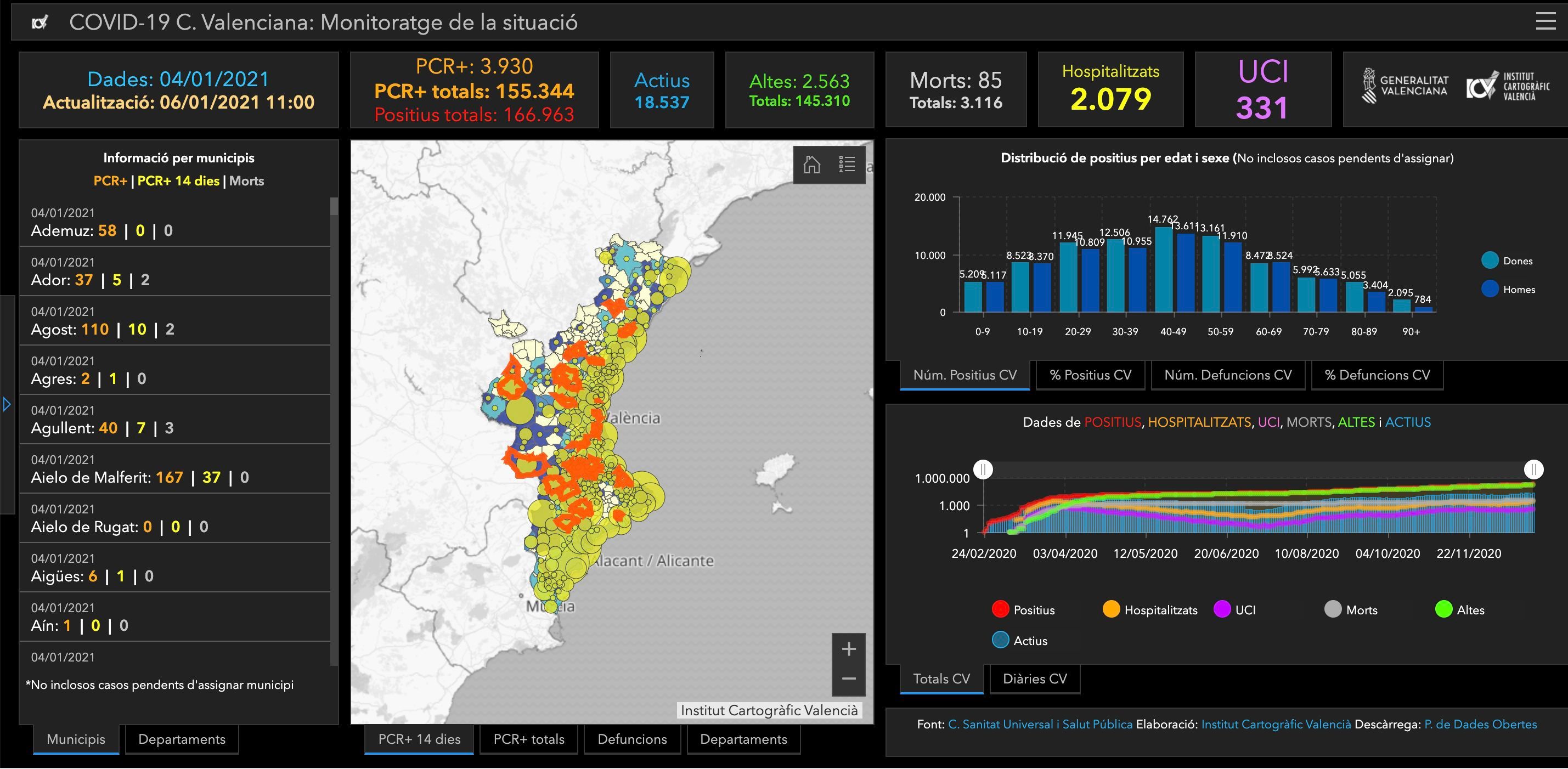Select the Ademuz row in list
The height and width of the screenshot is (769, 1568).
tap(174, 222)
